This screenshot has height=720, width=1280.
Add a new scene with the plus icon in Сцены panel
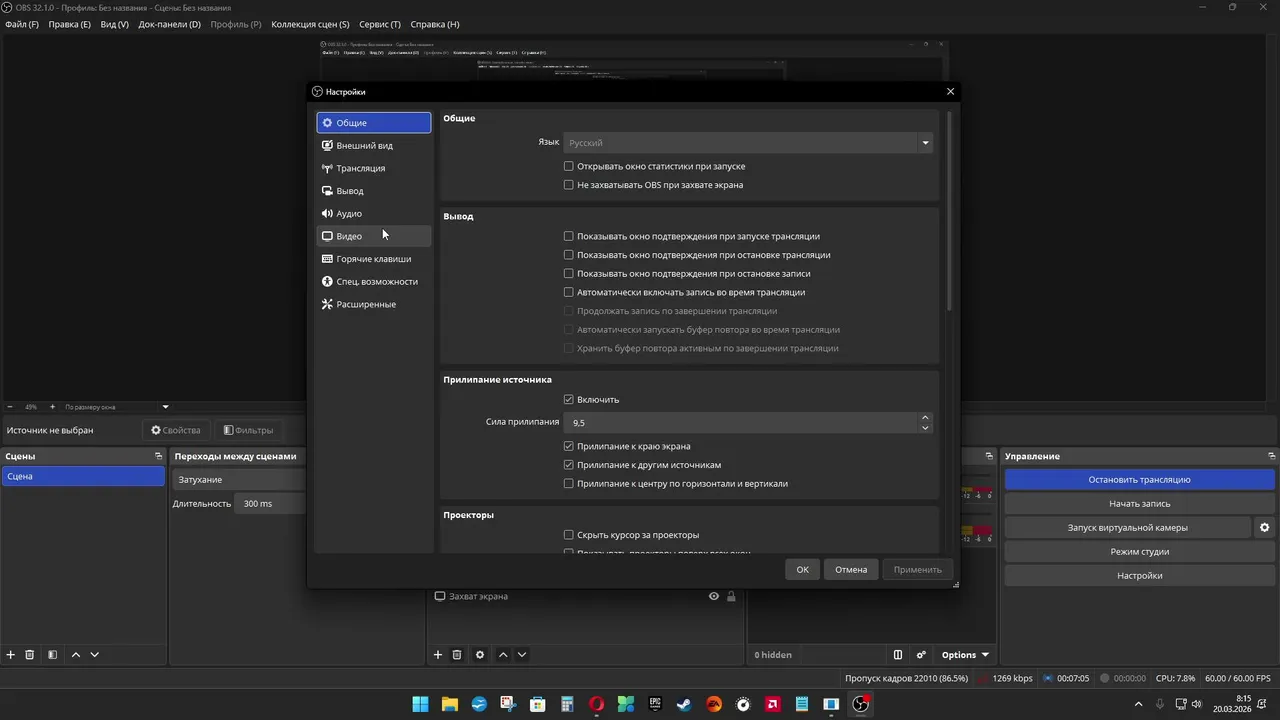tap(11, 655)
